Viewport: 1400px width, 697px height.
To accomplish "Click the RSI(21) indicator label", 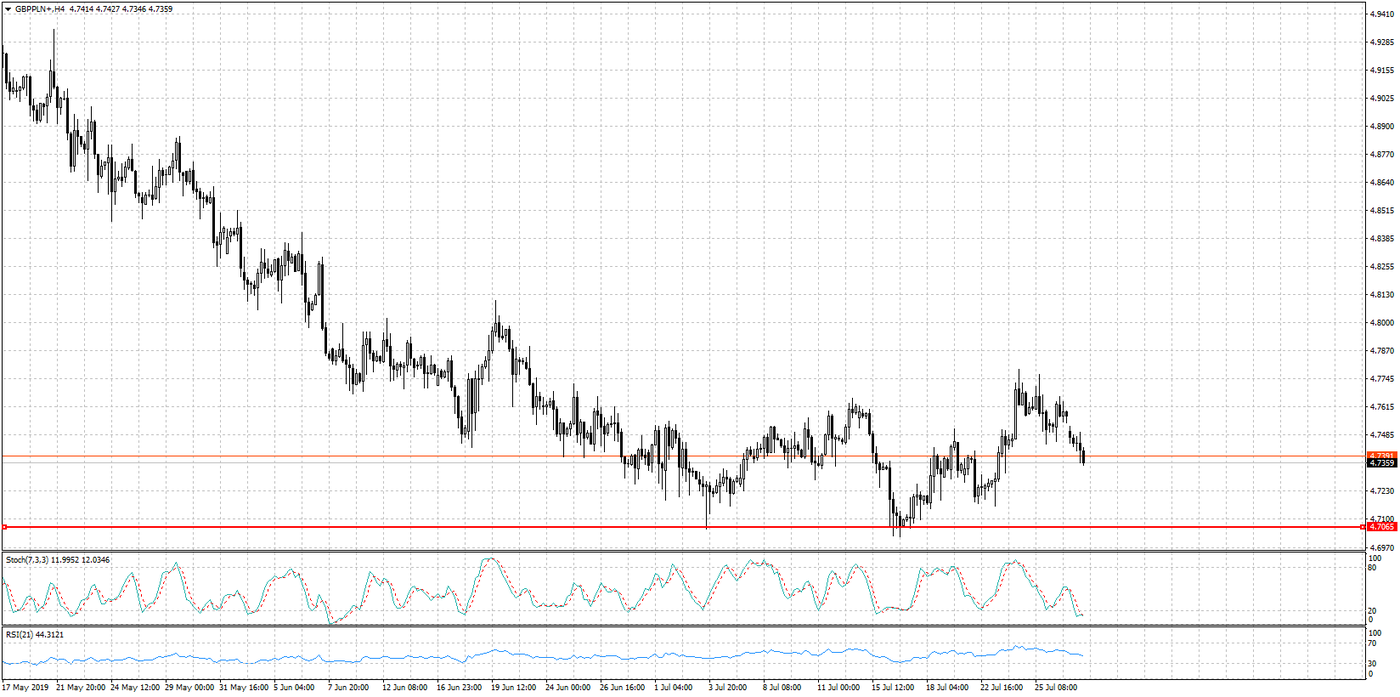I will [20, 634].
